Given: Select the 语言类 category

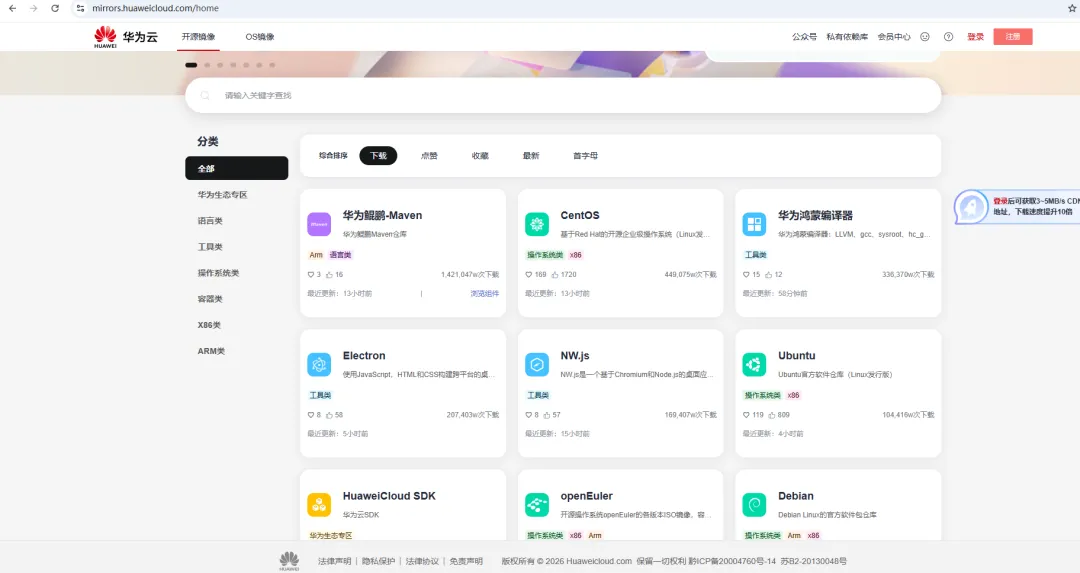Looking at the screenshot, I should click(210, 221).
